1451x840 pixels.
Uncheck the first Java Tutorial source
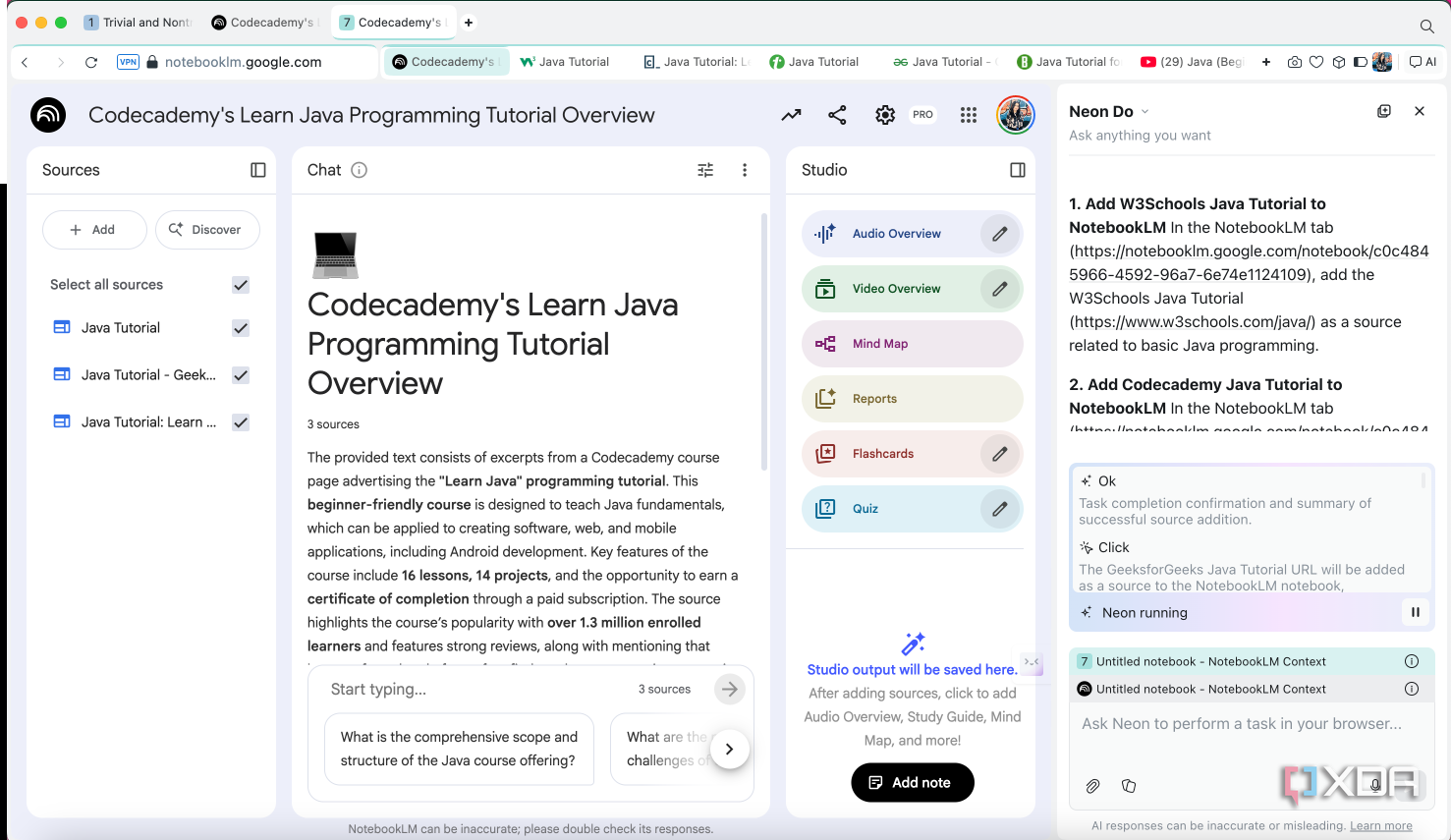241,328
